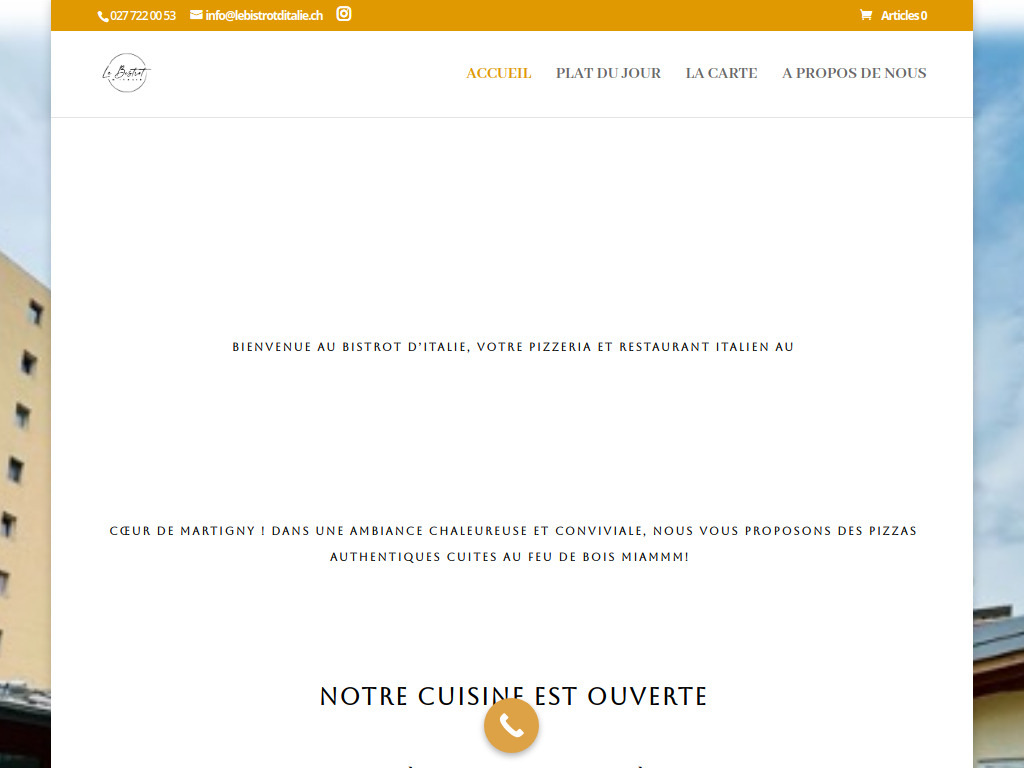Click the welcome text about Bistrot d'Italie
The width and height of the screenshot is (1024, 768).
[512, 346]
